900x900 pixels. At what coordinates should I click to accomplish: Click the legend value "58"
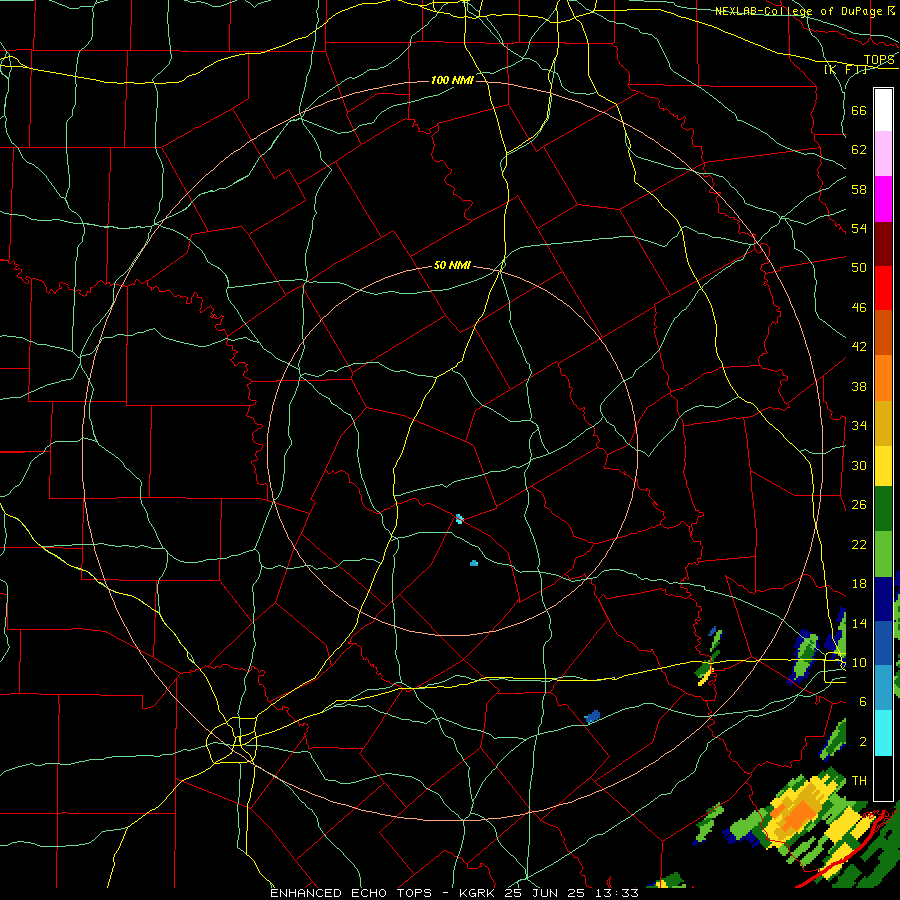click(x=859, y=189)
